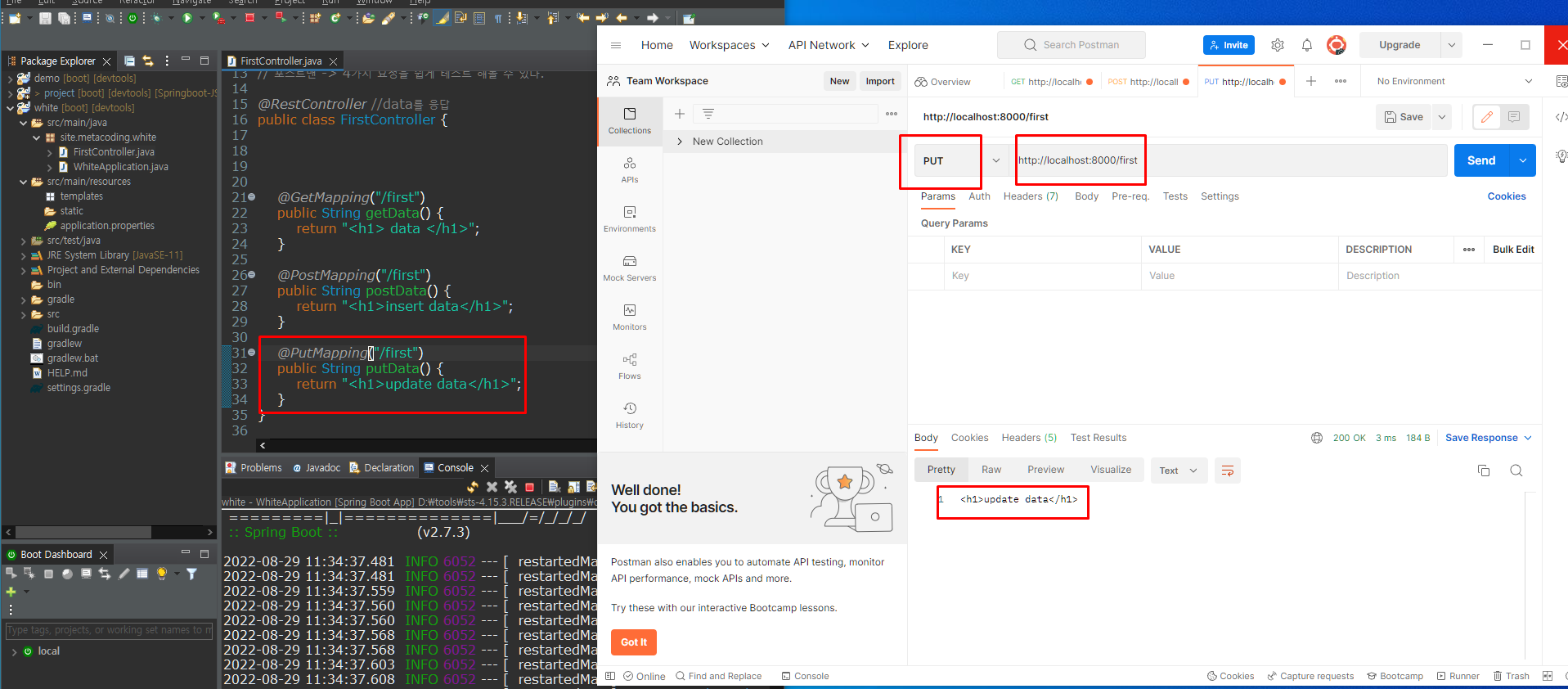This screenshot has height=689, width=1568.
Task: Click the Import button in Team Workspace
Action: 880,81
